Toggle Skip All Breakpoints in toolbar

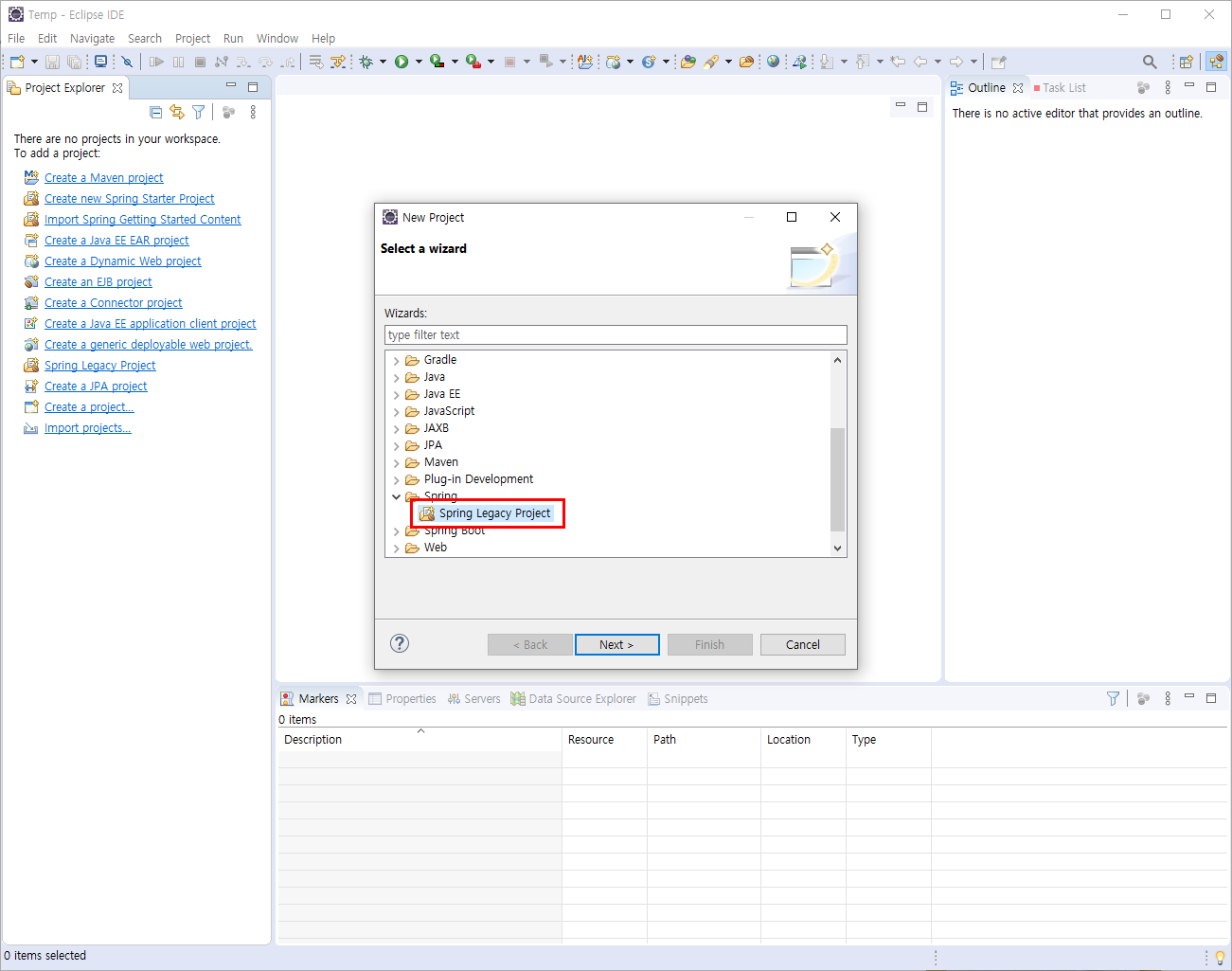coord(127,62)
